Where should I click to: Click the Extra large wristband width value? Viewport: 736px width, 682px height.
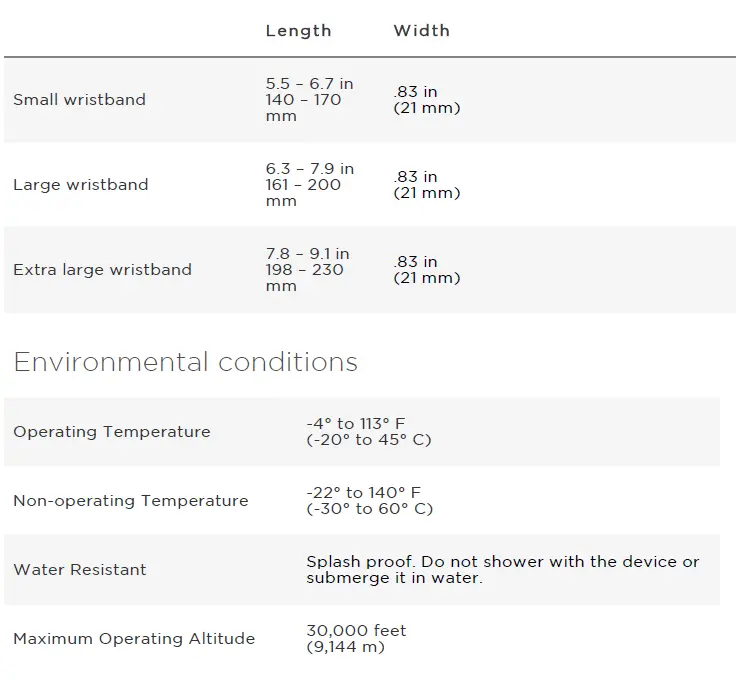[x=427, y=270]
